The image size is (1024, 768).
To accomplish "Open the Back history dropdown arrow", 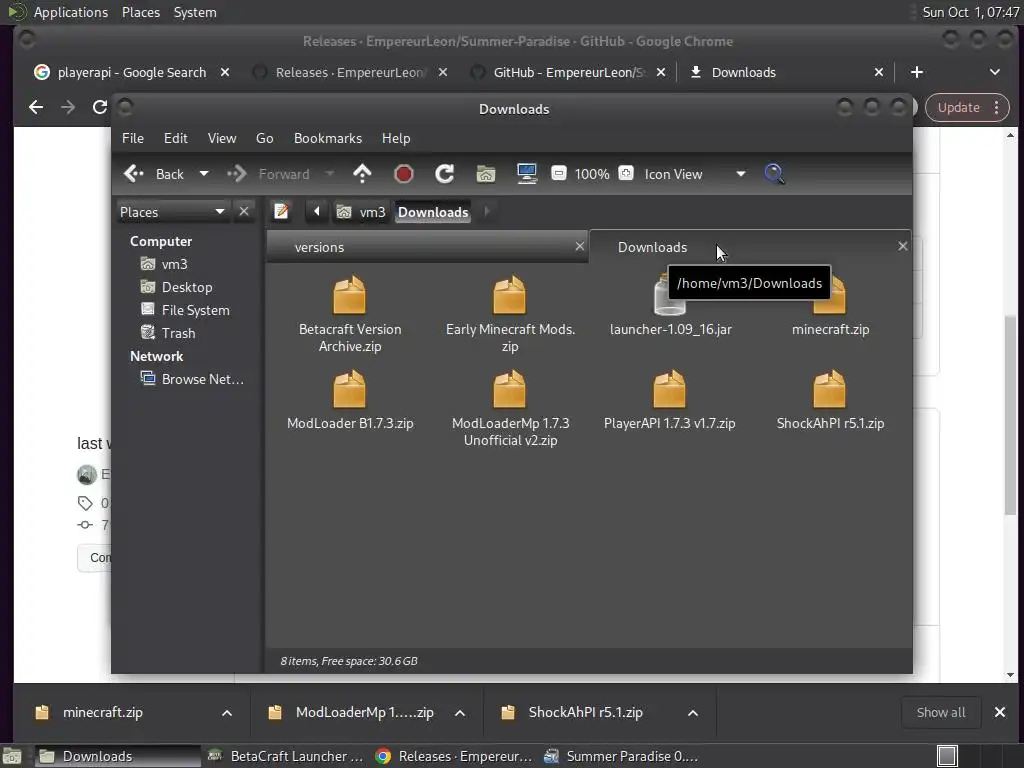I will click(204, 174).
